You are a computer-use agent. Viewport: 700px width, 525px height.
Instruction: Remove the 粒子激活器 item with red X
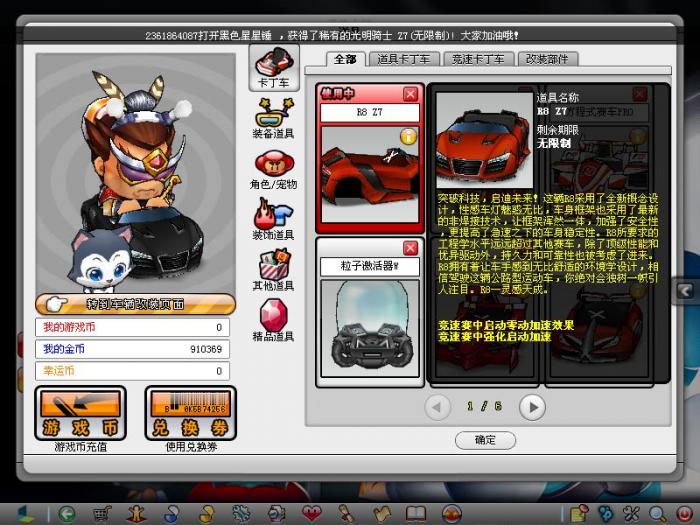[410, 248]
